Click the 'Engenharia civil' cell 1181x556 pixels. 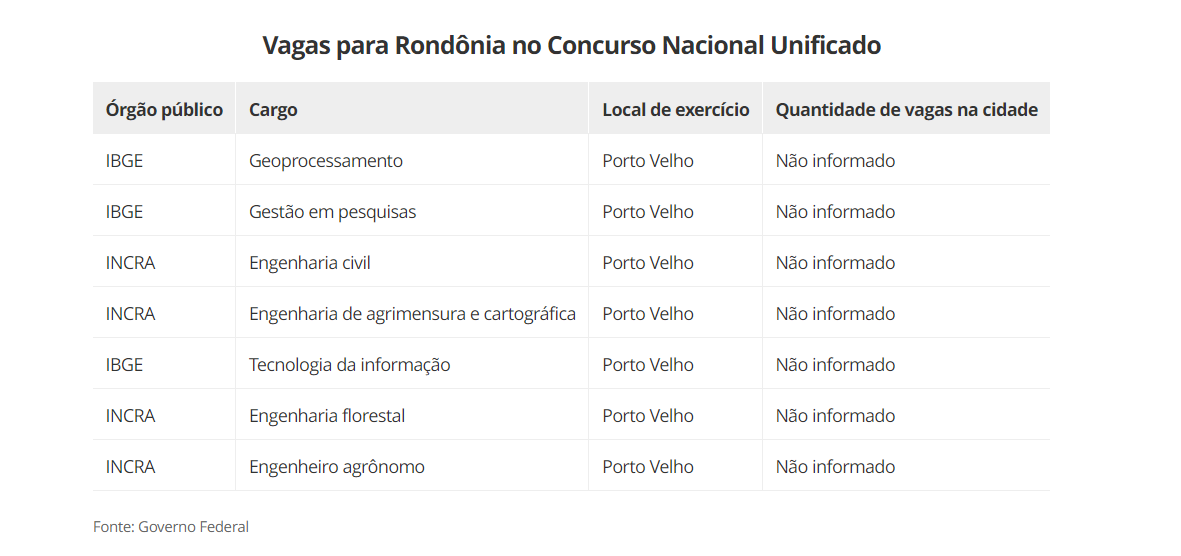click(310, 263)
